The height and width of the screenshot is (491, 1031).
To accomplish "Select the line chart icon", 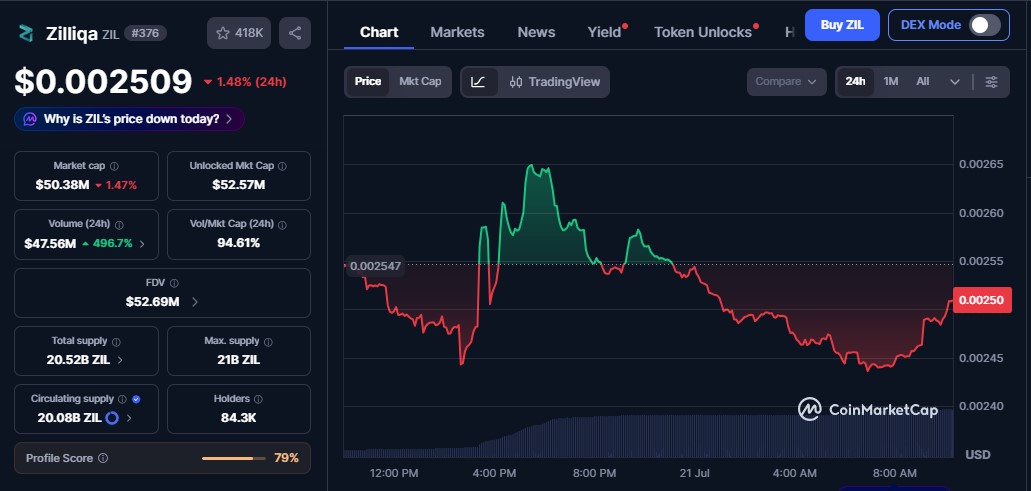I will tap(479, 82).
